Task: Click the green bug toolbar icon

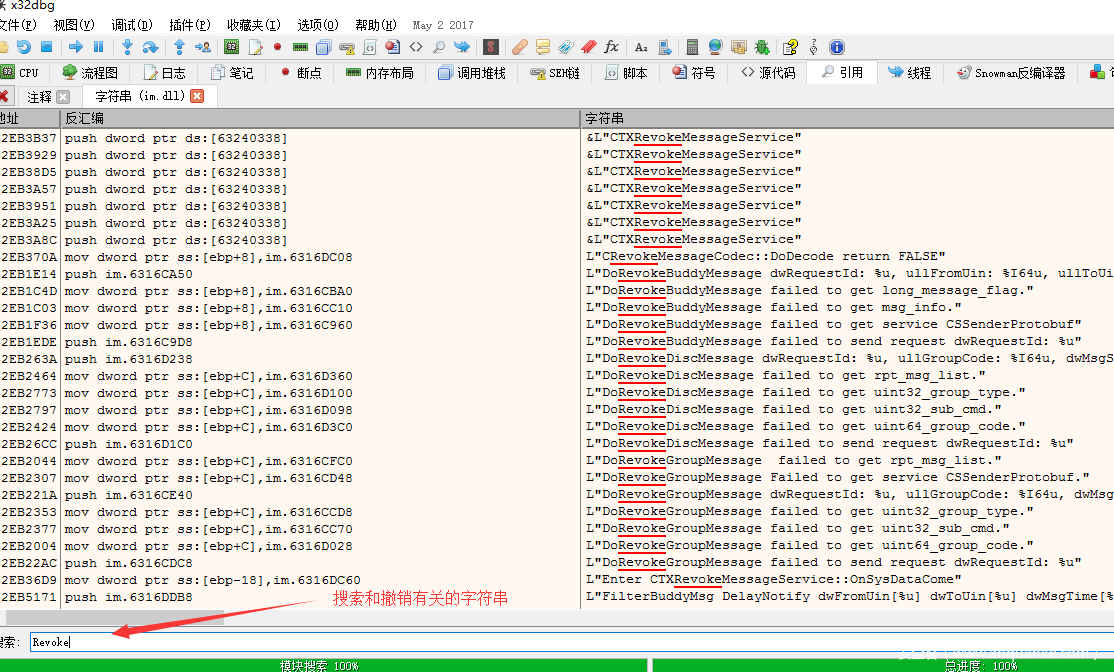Action: click(x=762, y=47)
